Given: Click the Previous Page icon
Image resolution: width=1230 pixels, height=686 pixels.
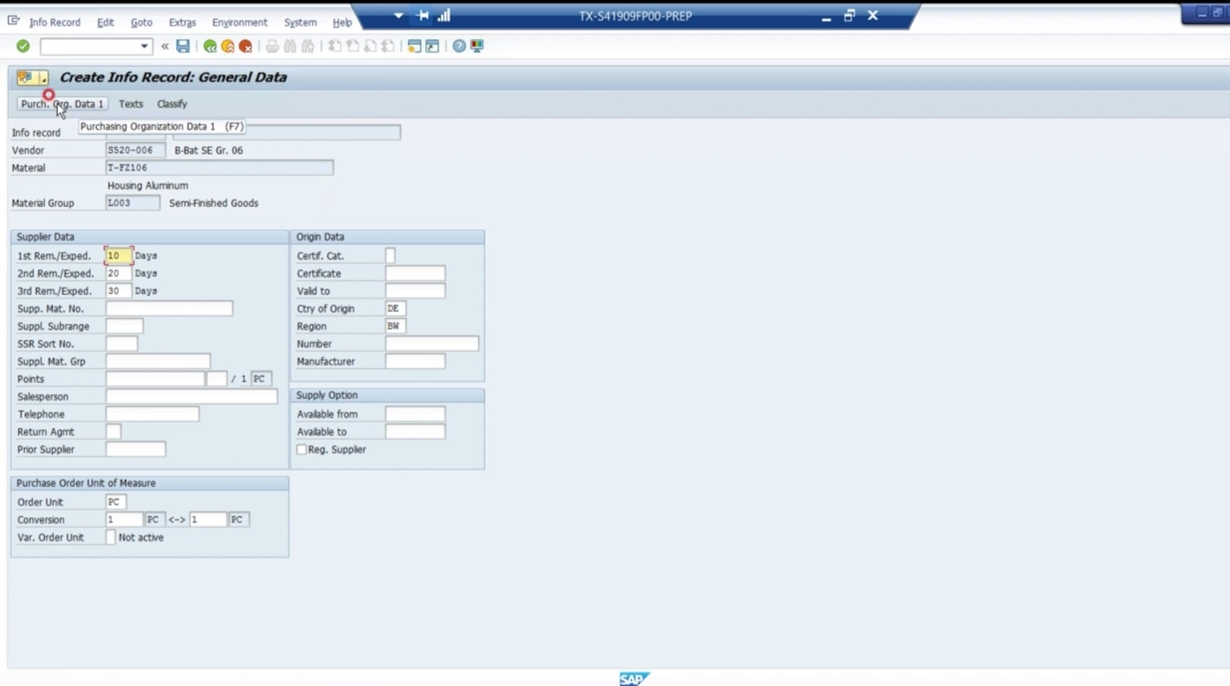Looking at the screenshot, I should (353, 46).
